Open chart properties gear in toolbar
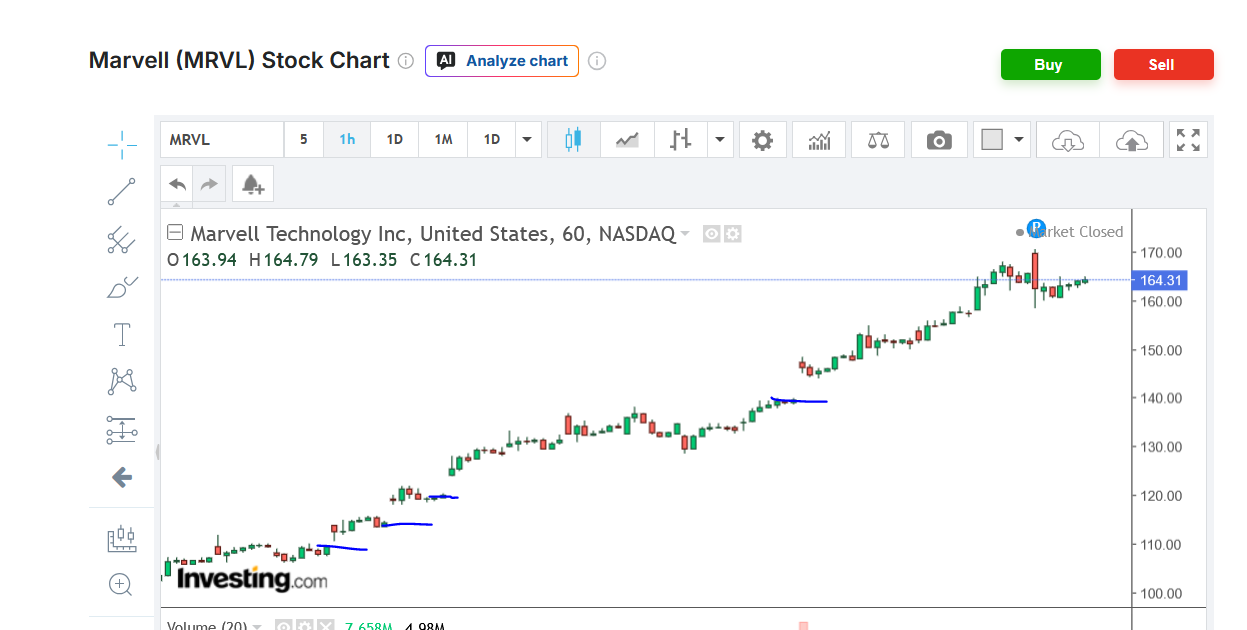The width and height of the screenshot is (1247, 630). (x=762, y=140)
